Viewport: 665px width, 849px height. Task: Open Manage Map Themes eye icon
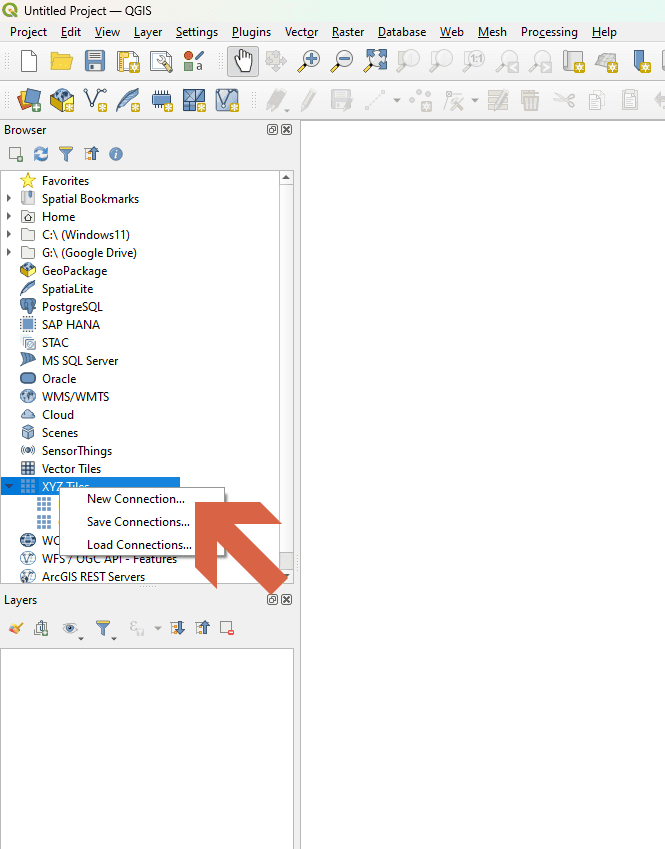tap(70, 628)
